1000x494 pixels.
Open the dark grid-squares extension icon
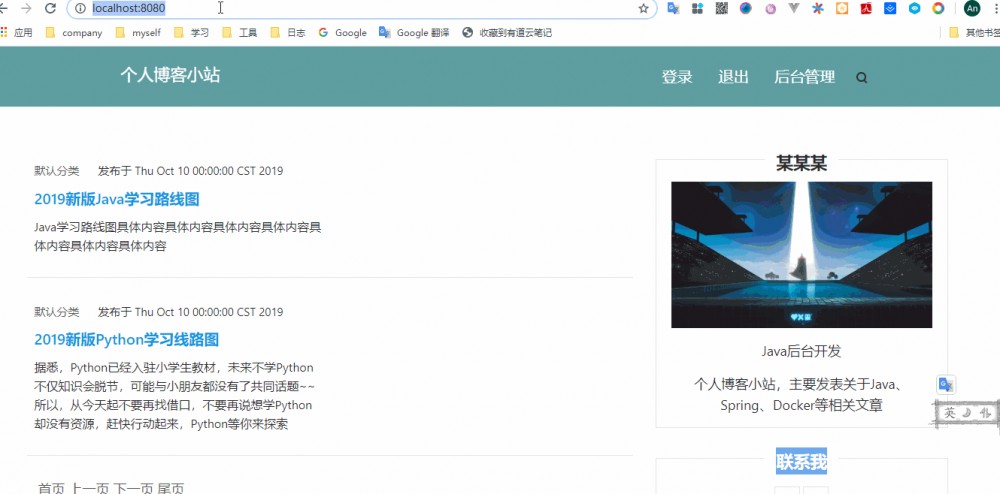(x=697, y=8)
